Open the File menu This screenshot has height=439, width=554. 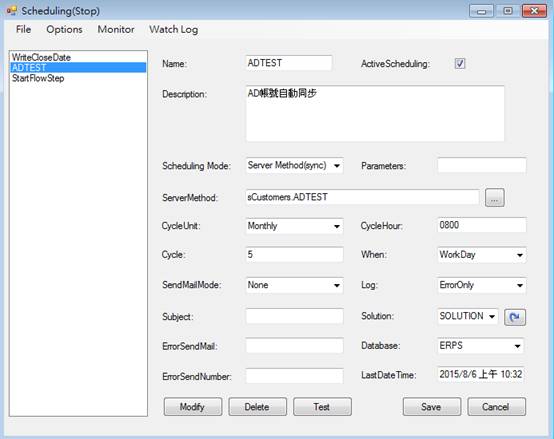click(x=23, y=29)
